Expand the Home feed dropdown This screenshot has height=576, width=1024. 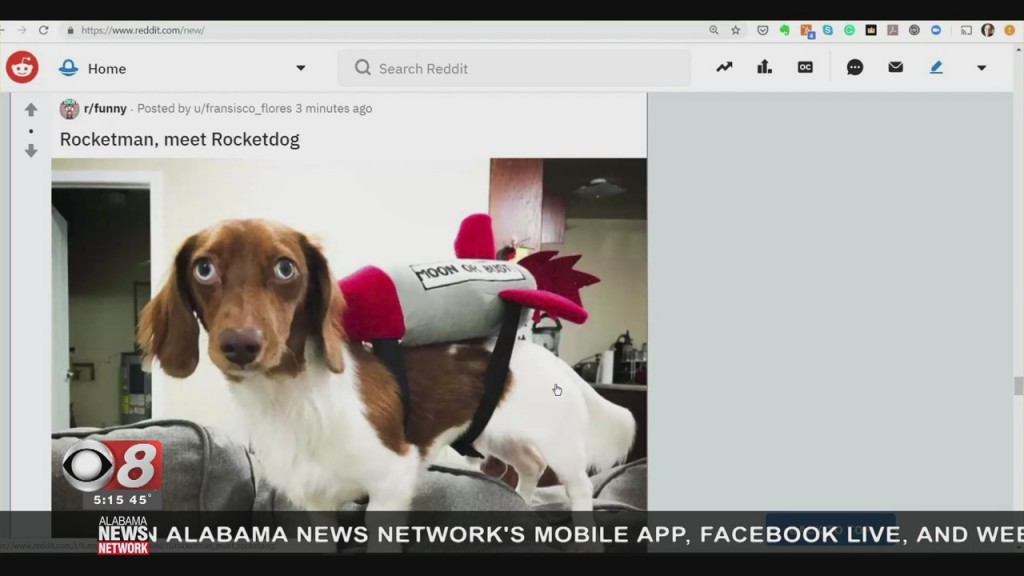coord(300,68)
